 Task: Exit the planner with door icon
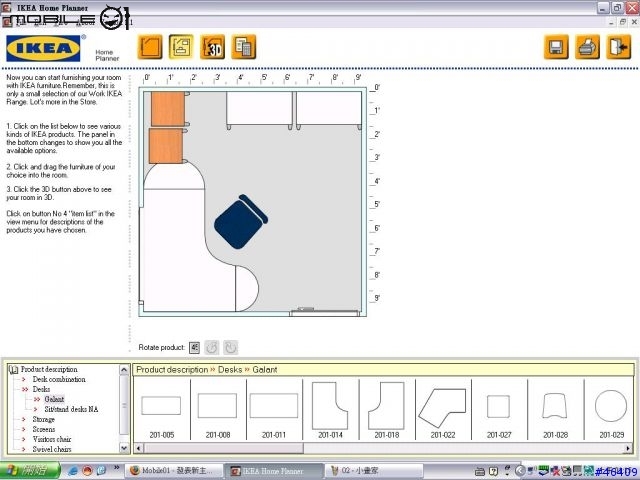619,47
